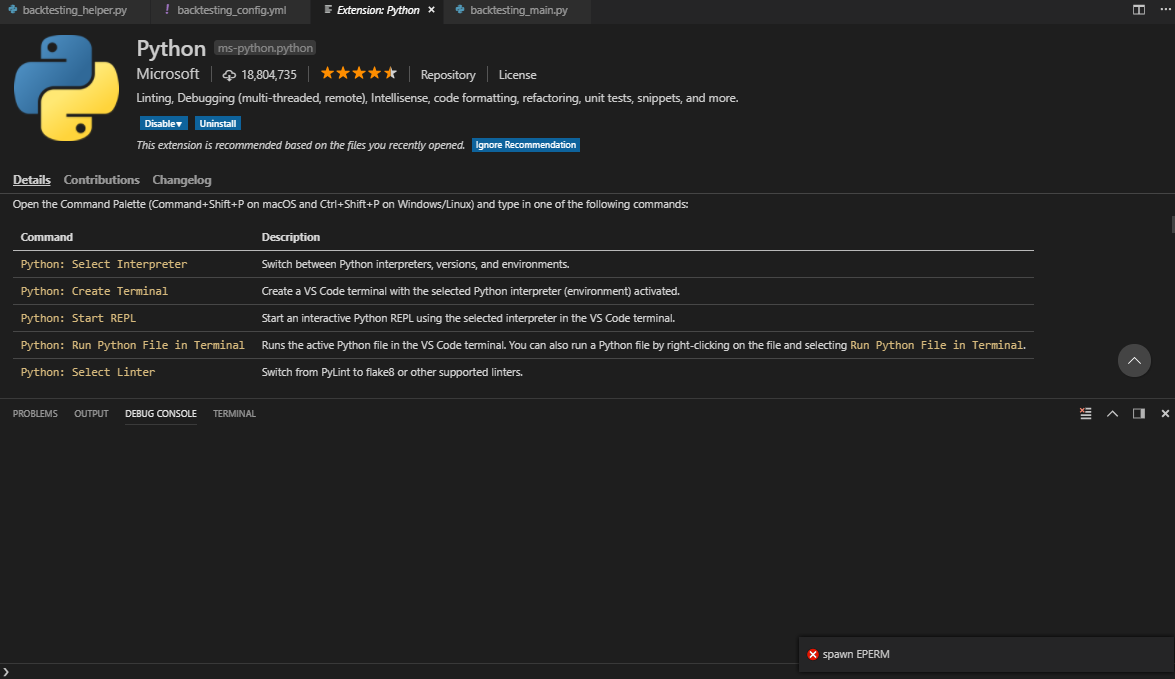Switch to the Contributions tab
This screenshot has width=1175, height=679.
click(x=101, y=180)
